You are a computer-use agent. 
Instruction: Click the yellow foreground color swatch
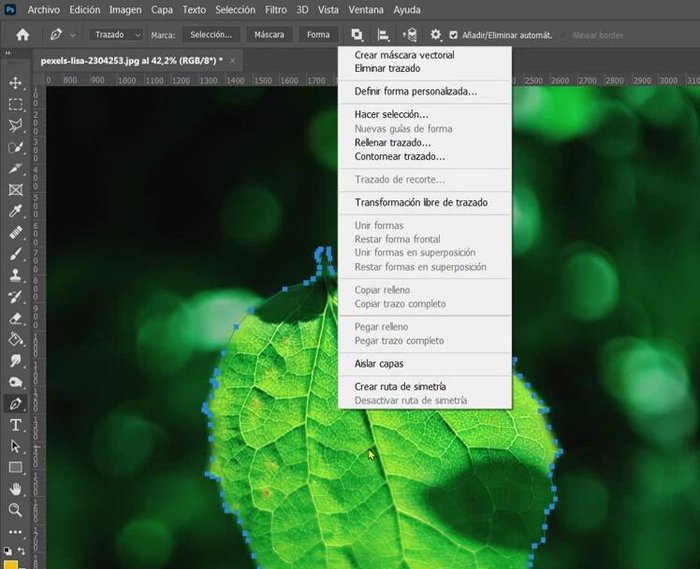10,563
